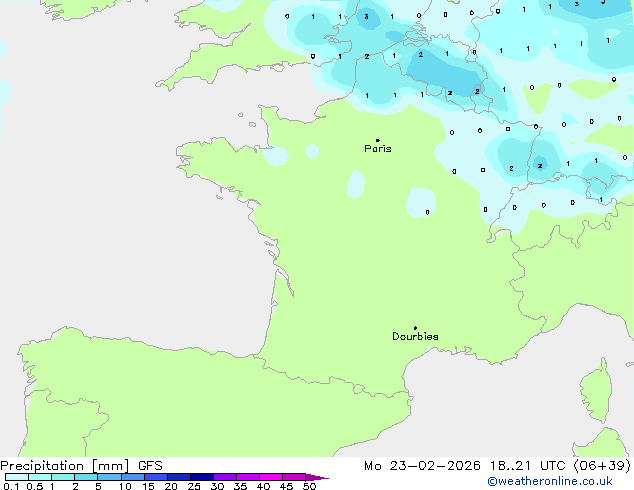This screenshot has height=490, width=634.
Task: Click the legend value label '20'
Action: click(171, 486)
